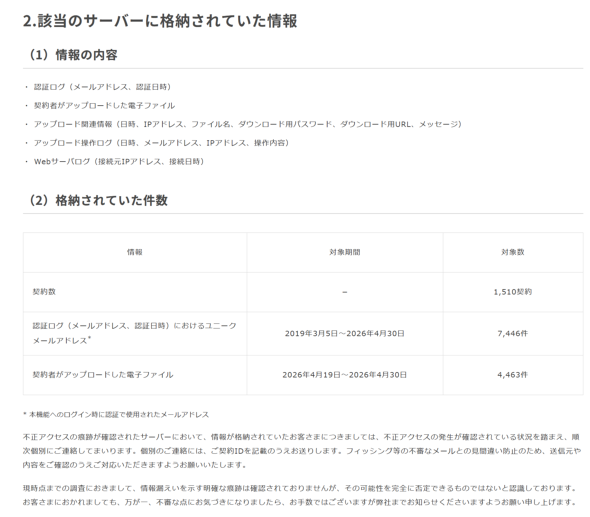Click the 対象期間 table column header
This screenshot has height=517, width=590.
coord(345,252)
